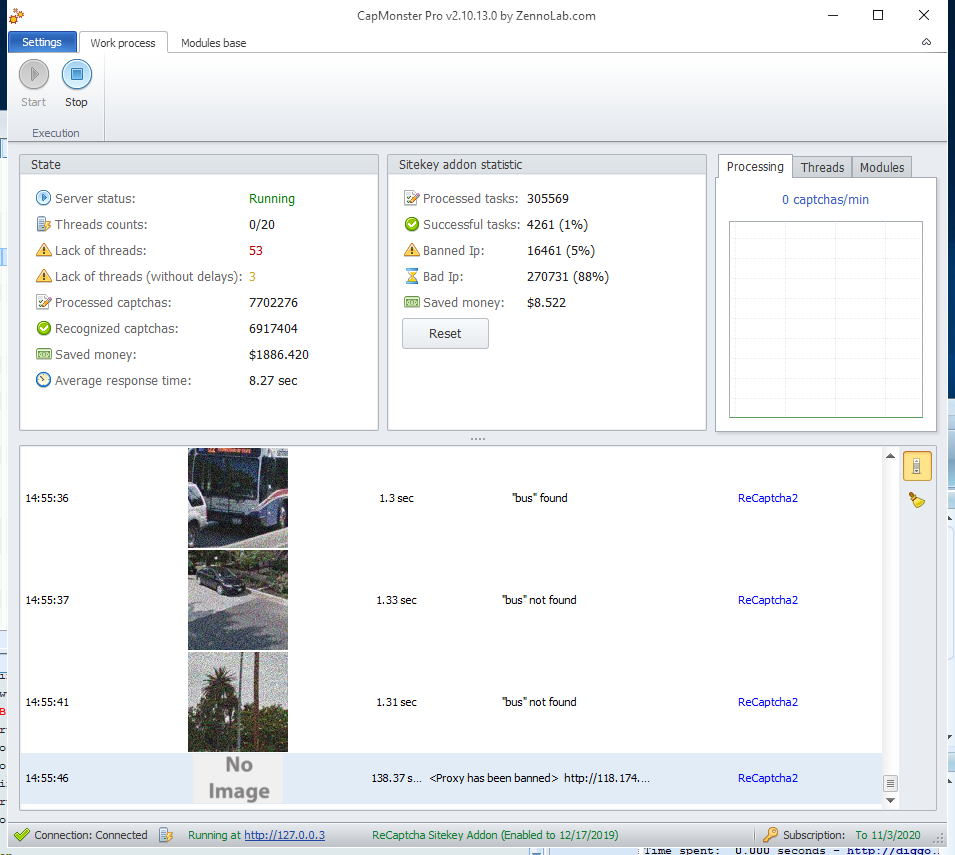Image resolution: width=955 pixels, height=855 pixels.
Task: Switch to the Modules base tab
Action: pyautogui.click(x=213, y=43)
